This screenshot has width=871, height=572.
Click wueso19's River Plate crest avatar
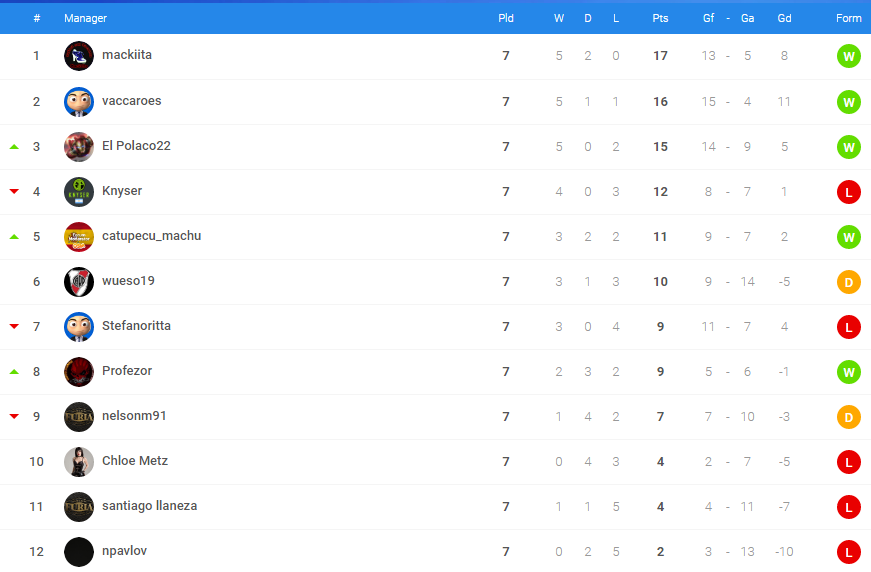(79, 282)
